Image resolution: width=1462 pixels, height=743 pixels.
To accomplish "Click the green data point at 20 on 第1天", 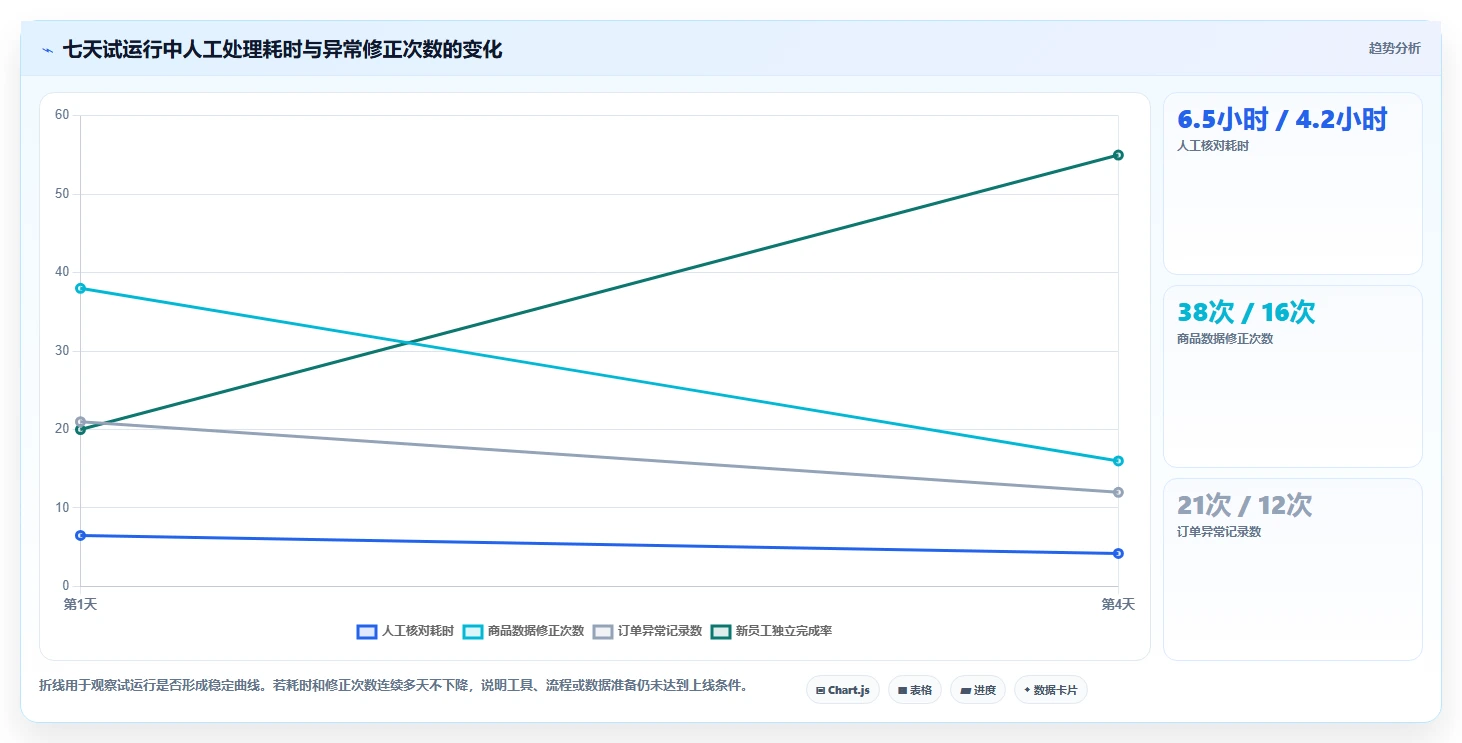I will (80, 430).
